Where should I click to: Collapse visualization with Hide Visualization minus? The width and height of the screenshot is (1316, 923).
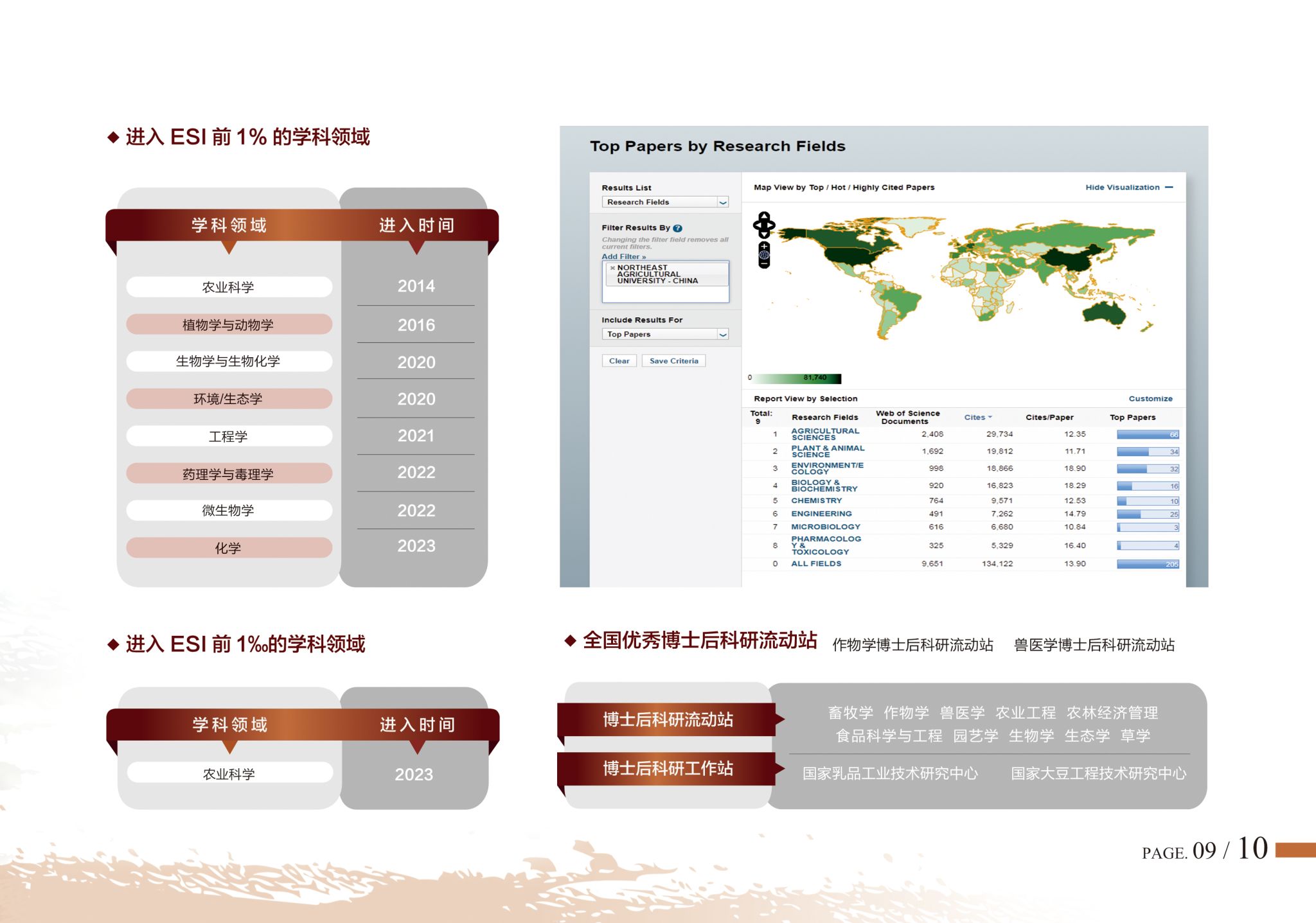coord(1169,188)
